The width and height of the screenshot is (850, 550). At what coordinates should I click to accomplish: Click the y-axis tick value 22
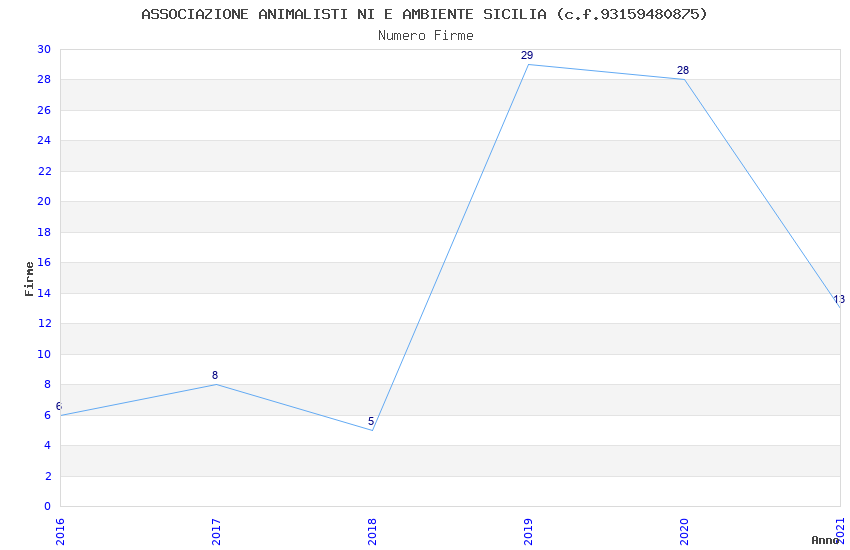tap(44, 171)
